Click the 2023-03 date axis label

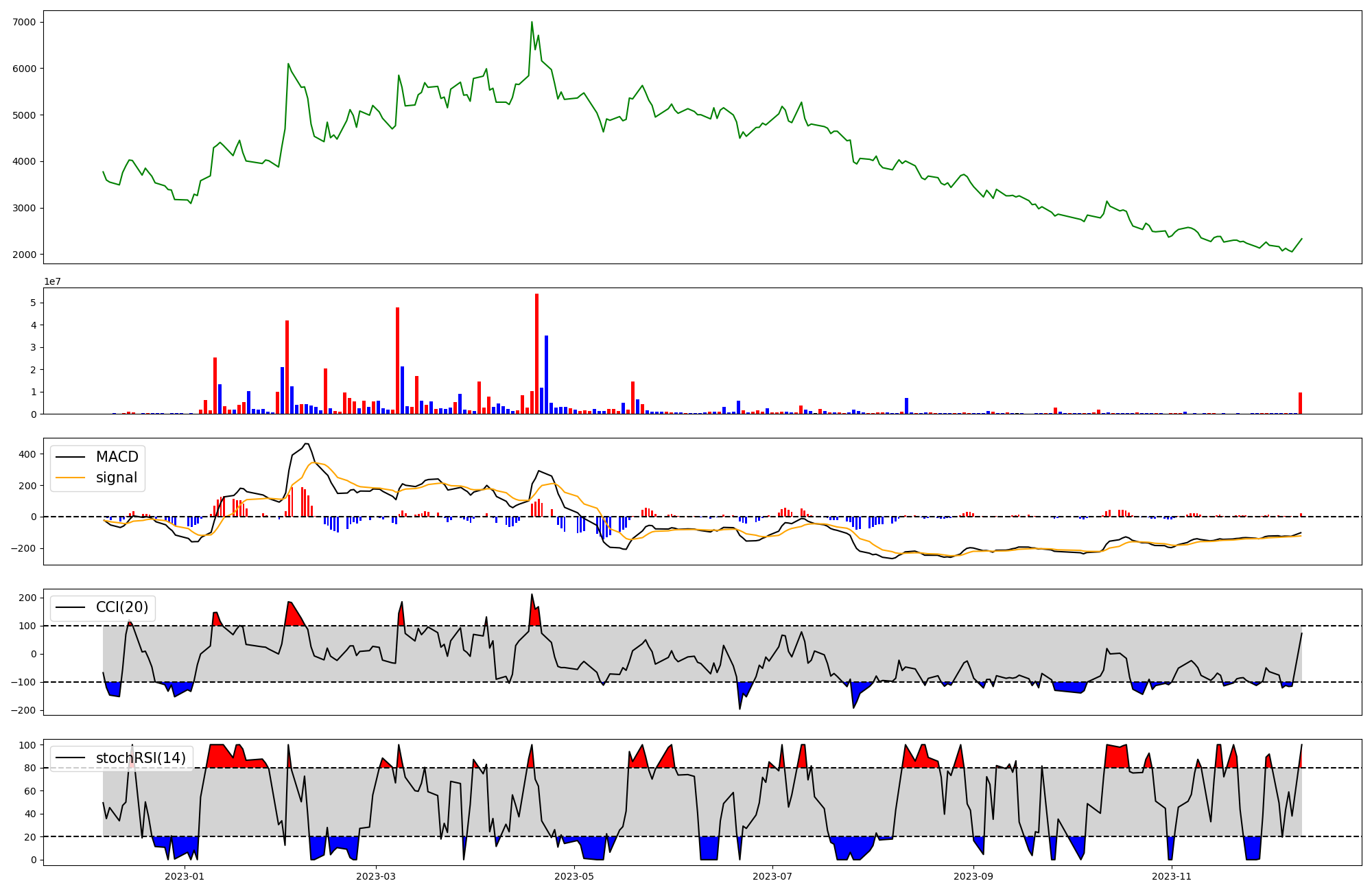tap(376, 876)
